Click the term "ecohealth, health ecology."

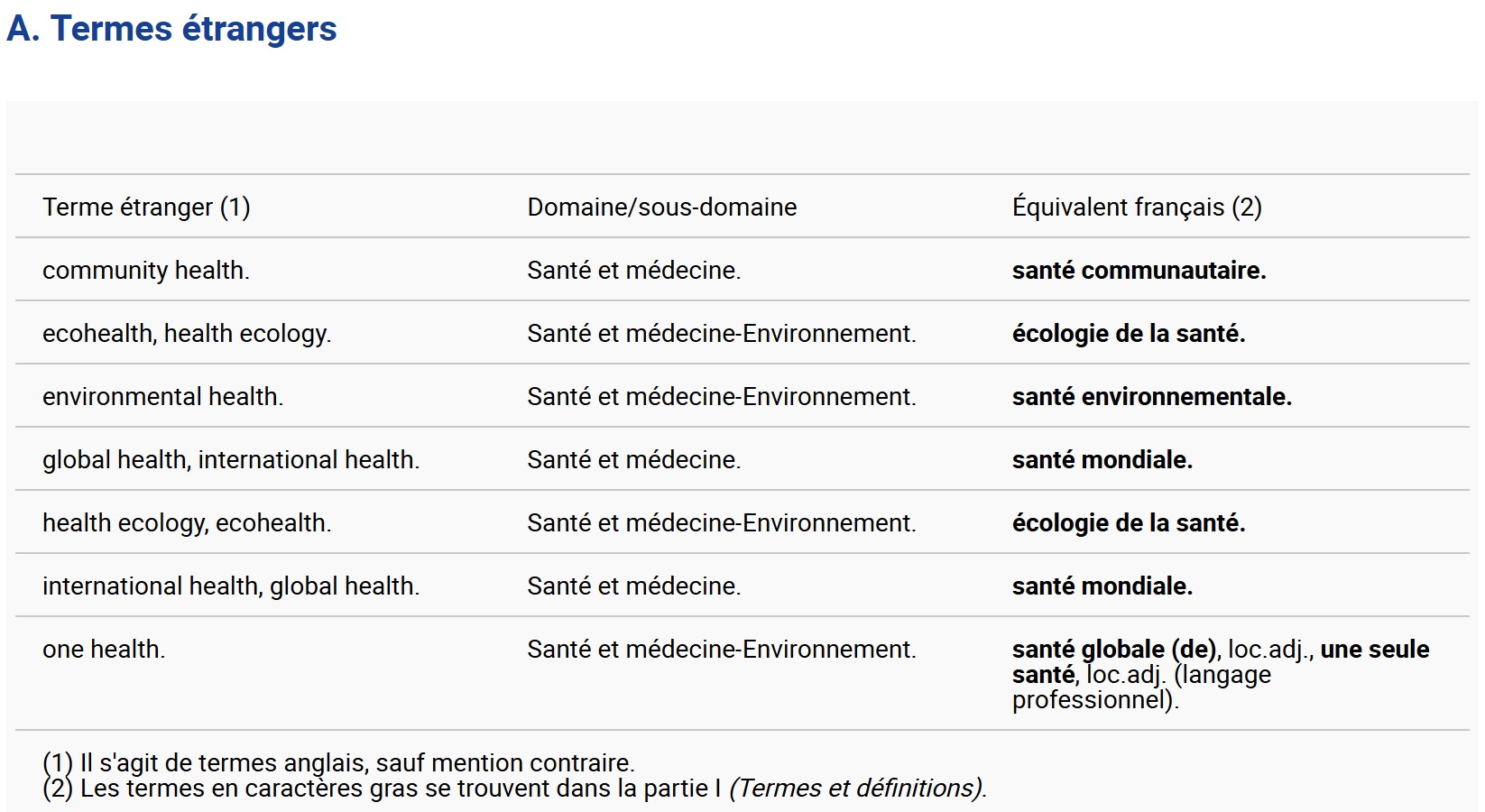pyautogui.click(x=187, y=334)
